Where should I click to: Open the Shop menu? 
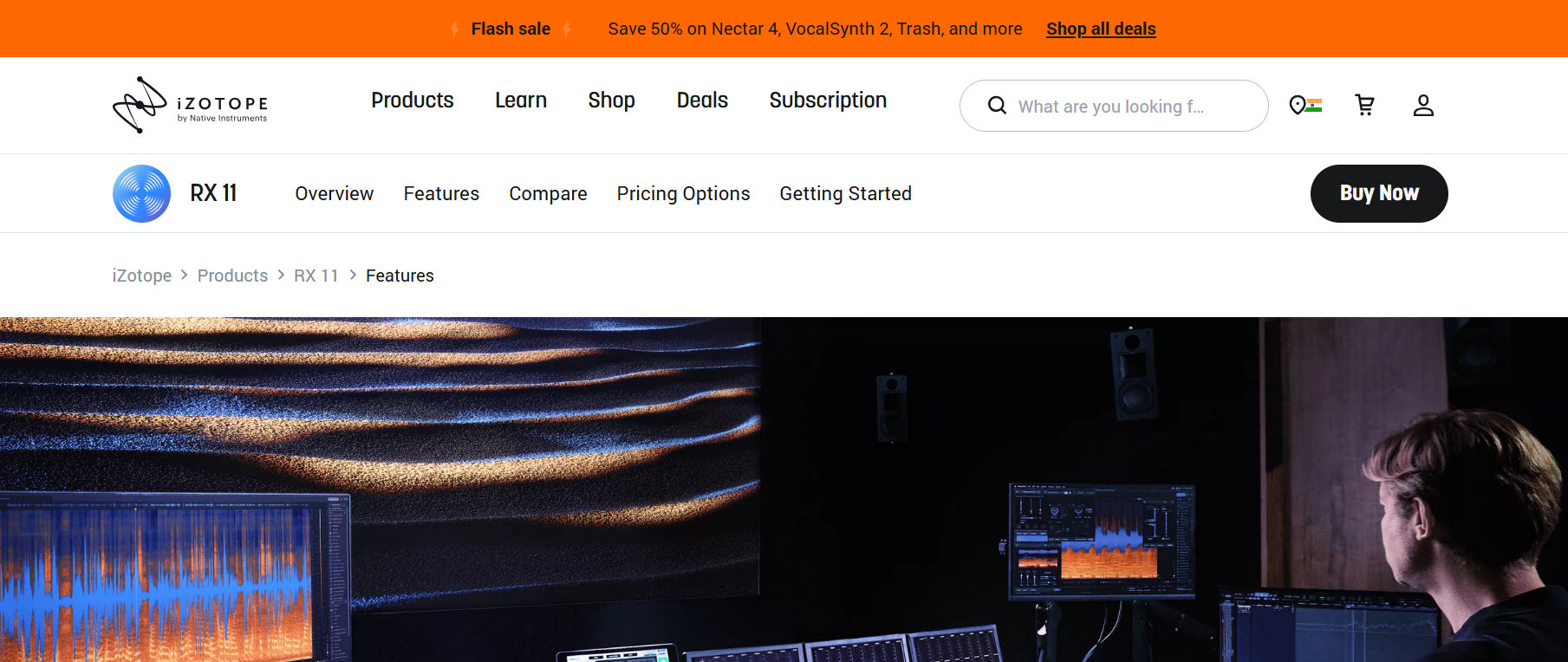click(611, 101)
